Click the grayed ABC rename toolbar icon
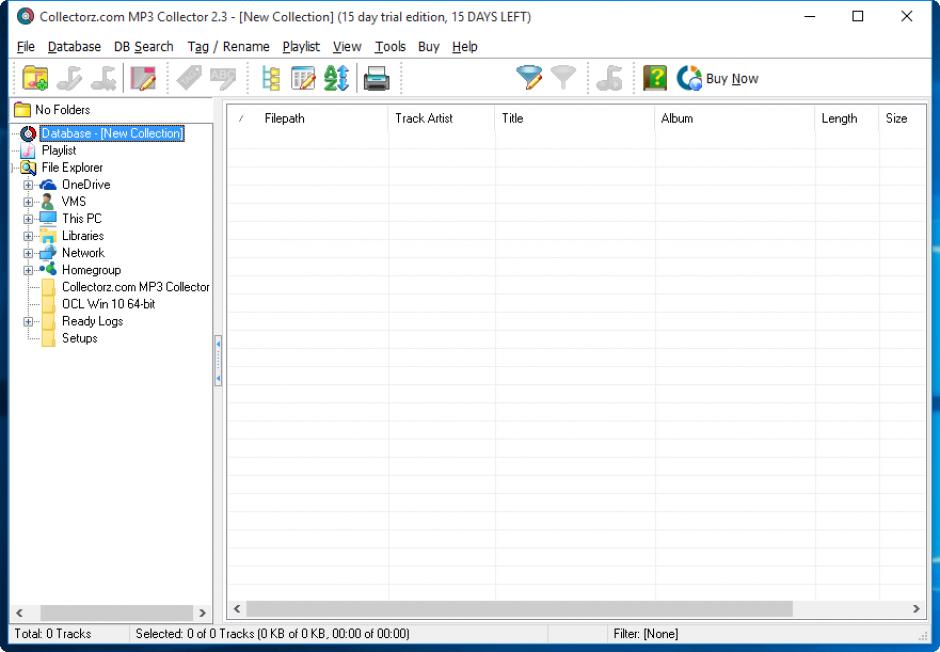Image resolution: width=940 pixels, height=652 pixels. (x=223, y=79)
